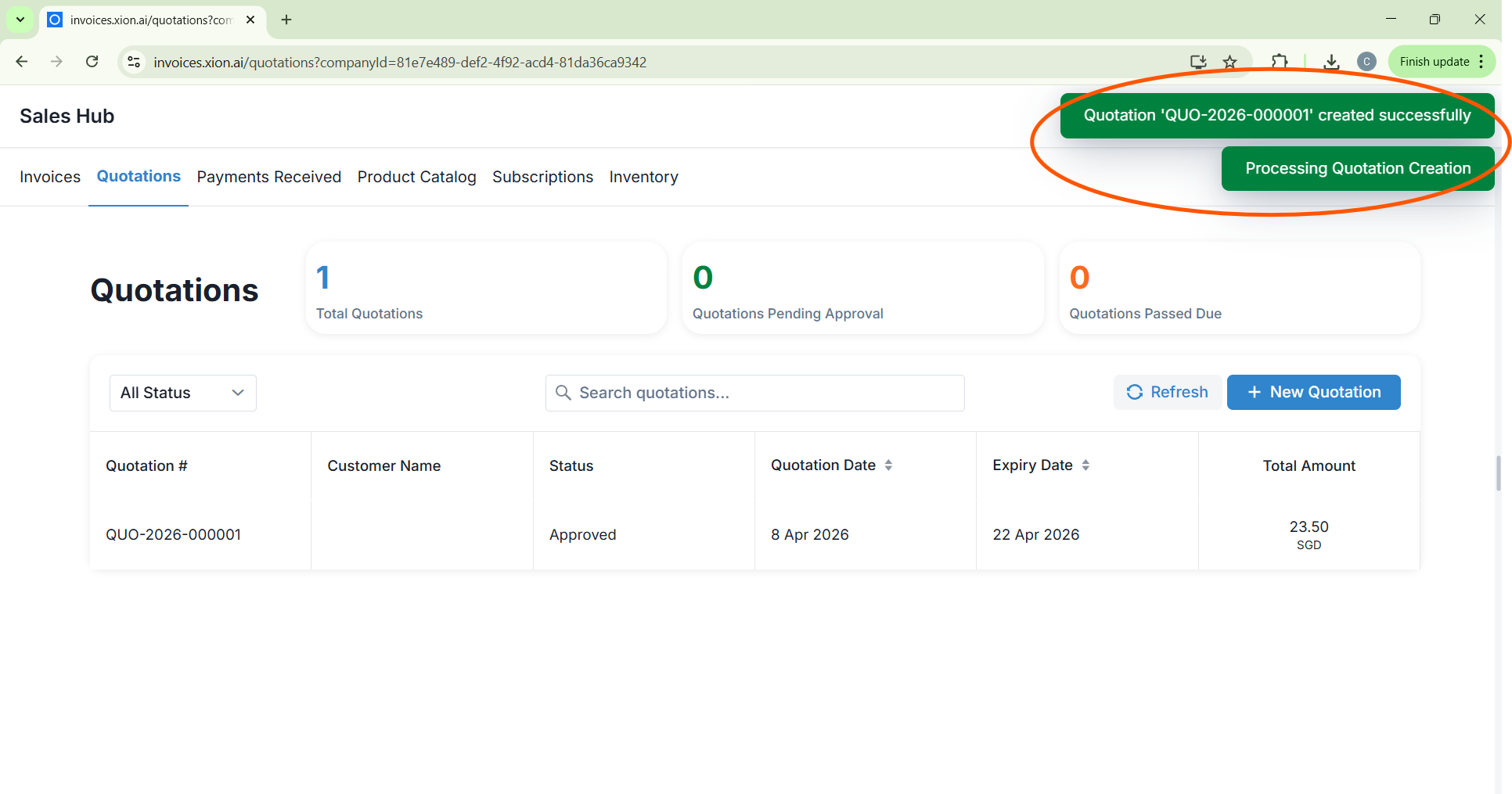Open the browser extensions puzzle icon
1512x794 pixels.
1280,62
